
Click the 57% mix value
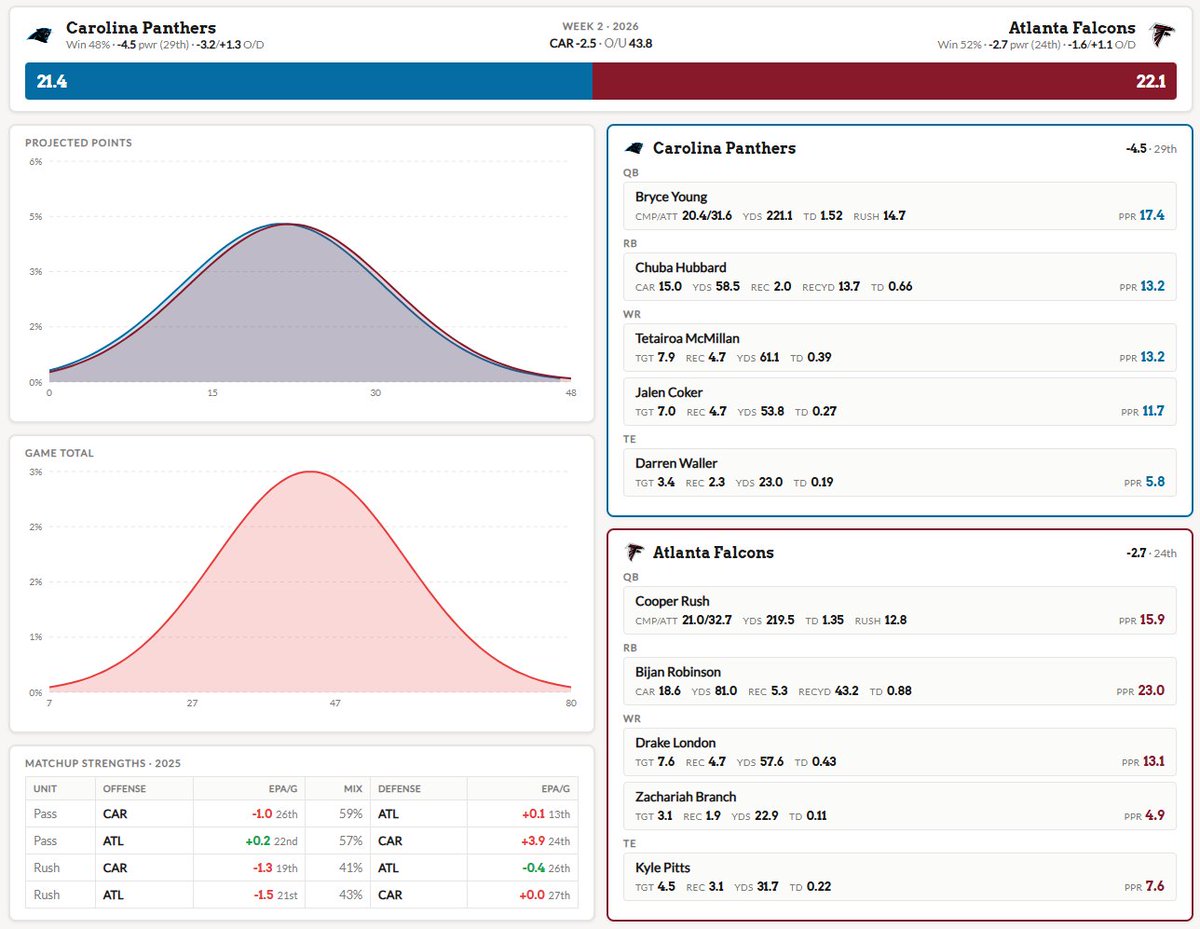(x=351, y=841)
